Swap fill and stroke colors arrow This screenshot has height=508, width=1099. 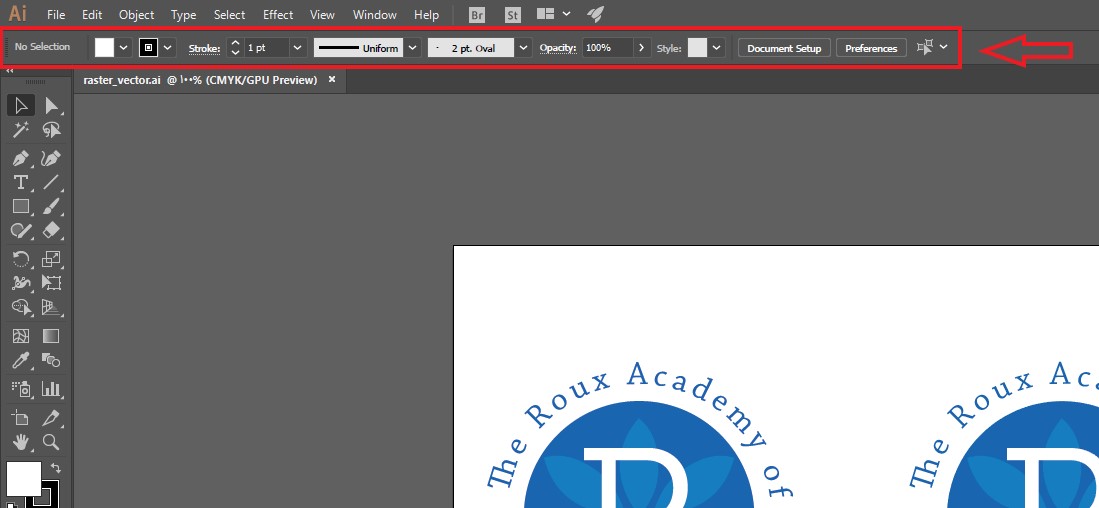coord(56,468)
